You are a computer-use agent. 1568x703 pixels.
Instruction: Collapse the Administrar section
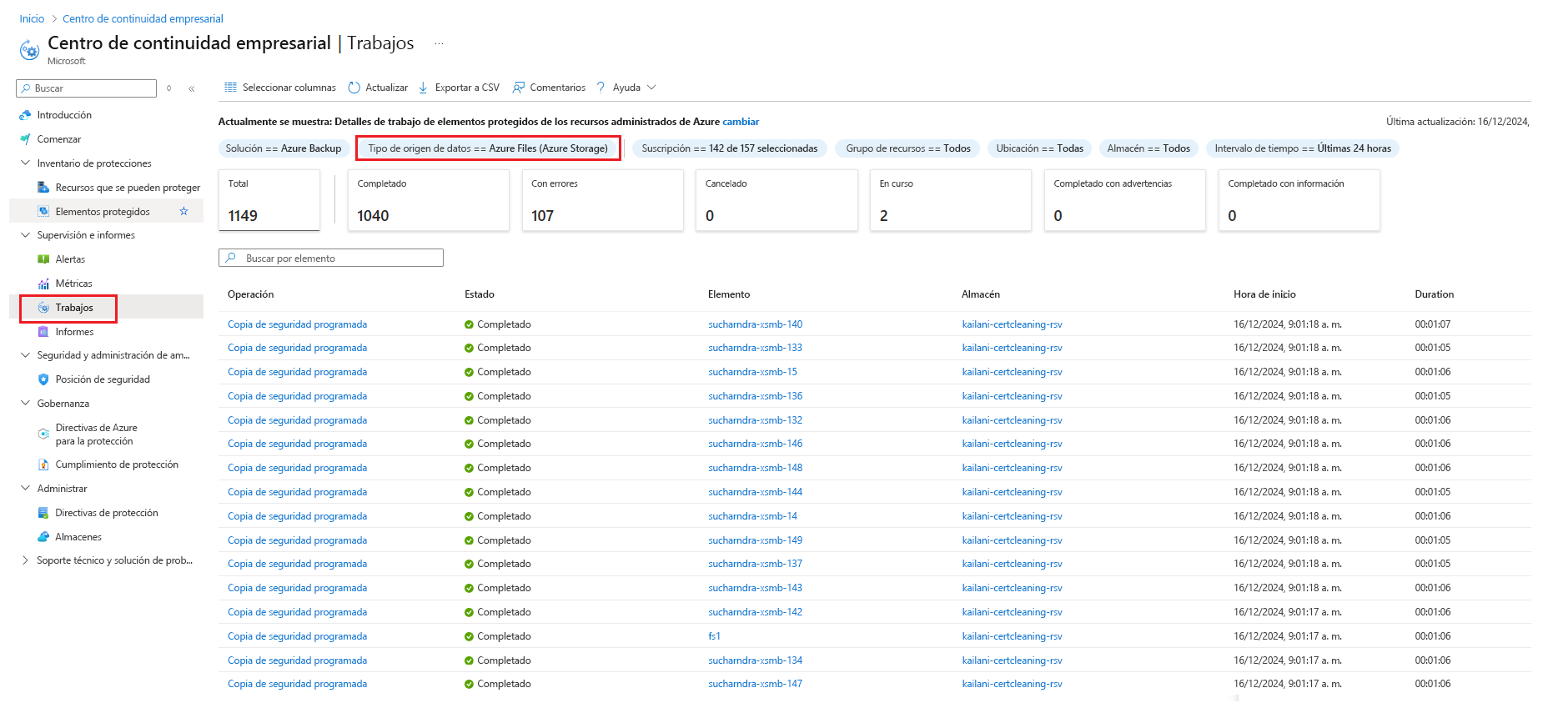coord(25,489)
